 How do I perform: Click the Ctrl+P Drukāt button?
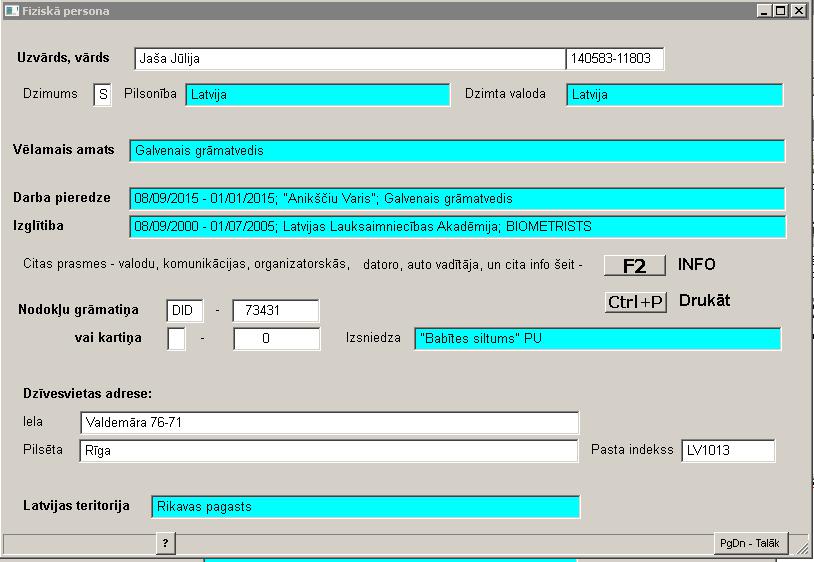[636, 302]
